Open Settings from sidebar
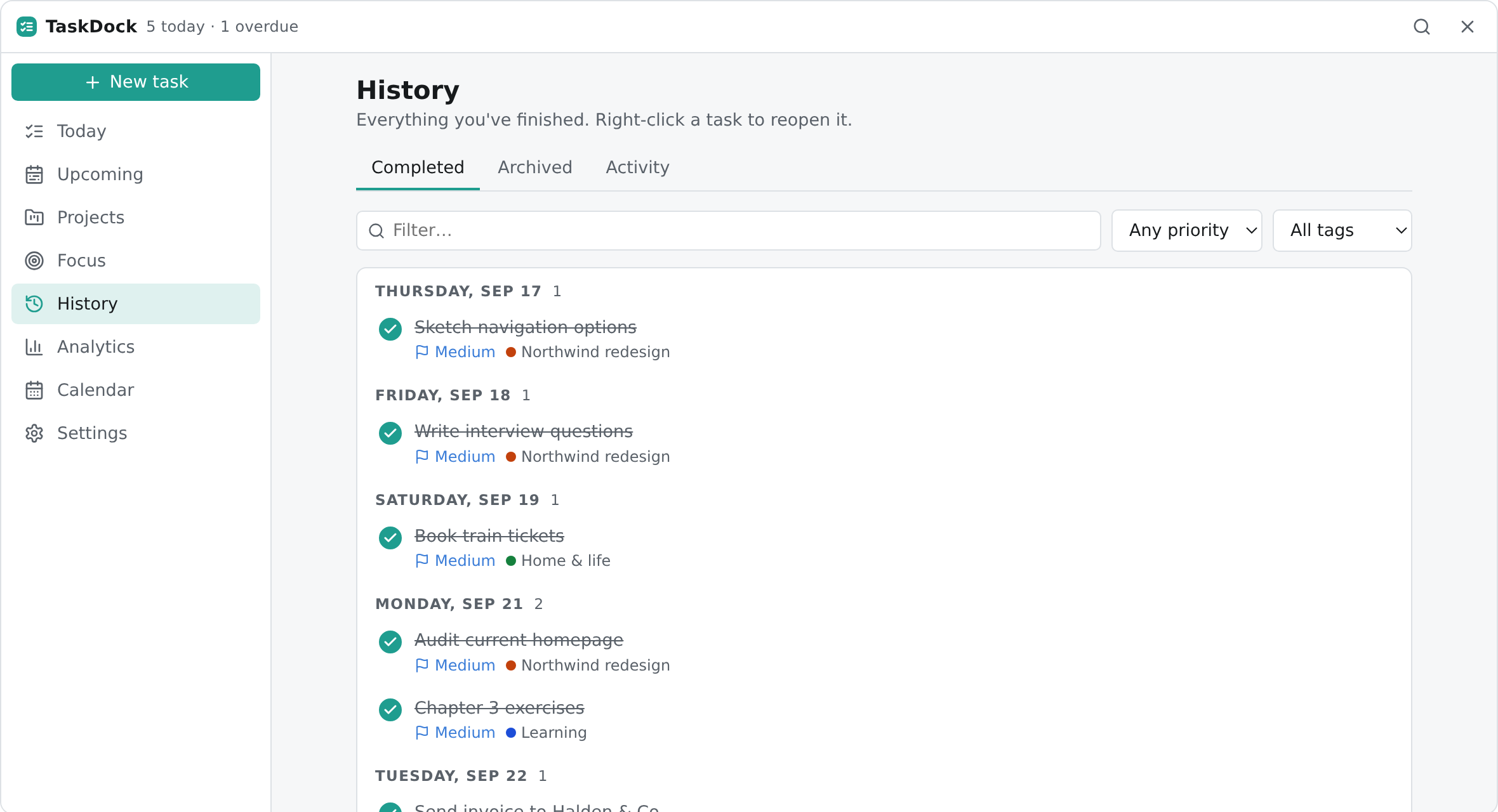 pos(136,433)
